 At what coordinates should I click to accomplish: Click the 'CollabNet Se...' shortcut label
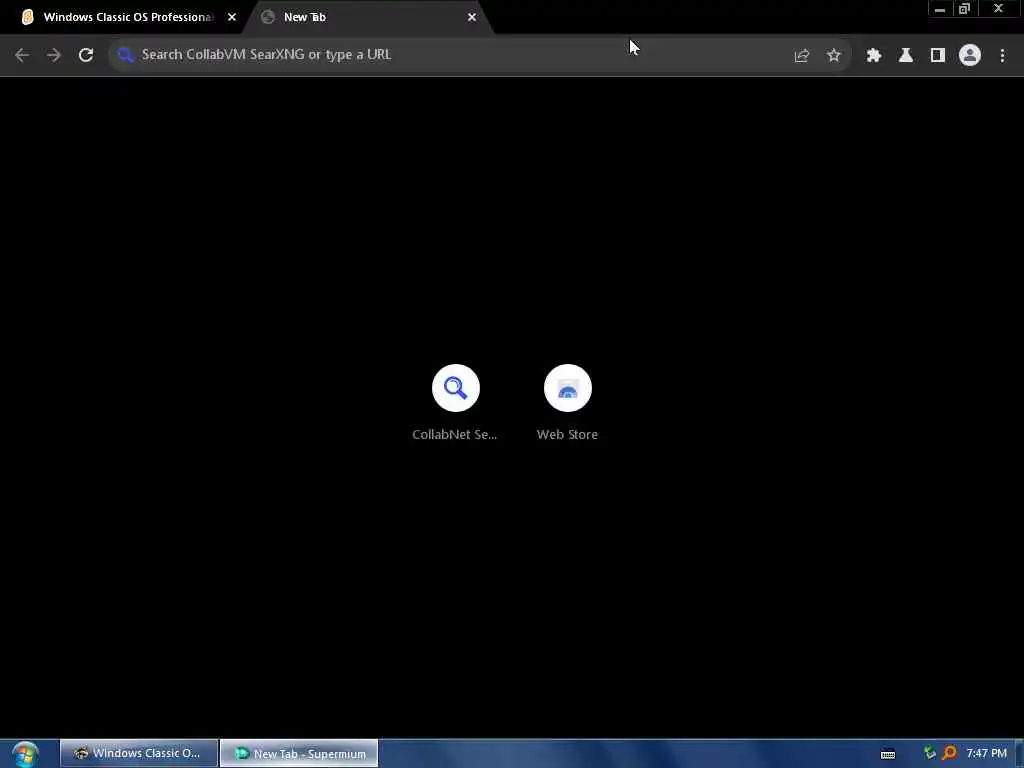click(455, 434)
